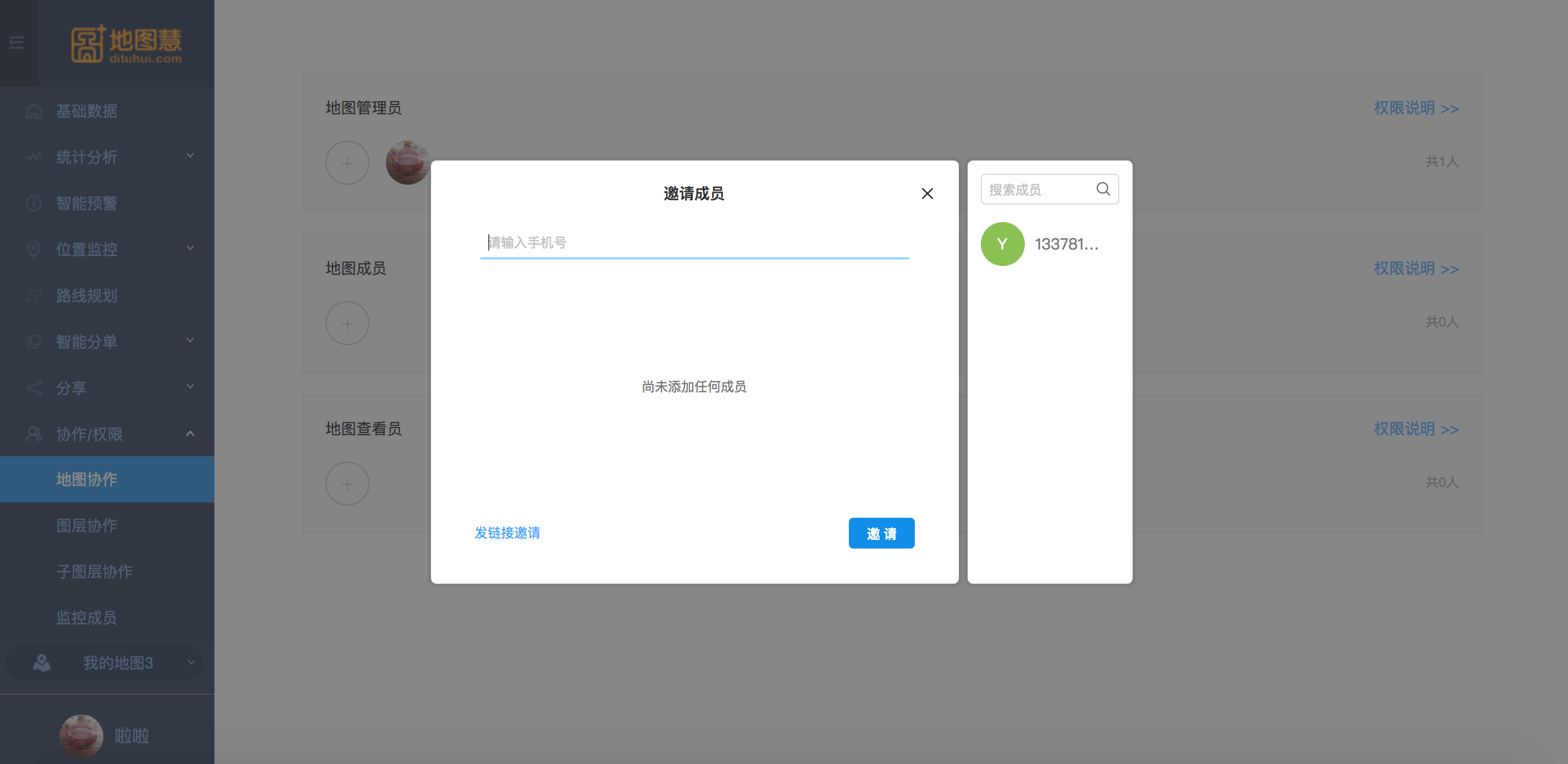Click the 啦啦 username text

(132, 736)
